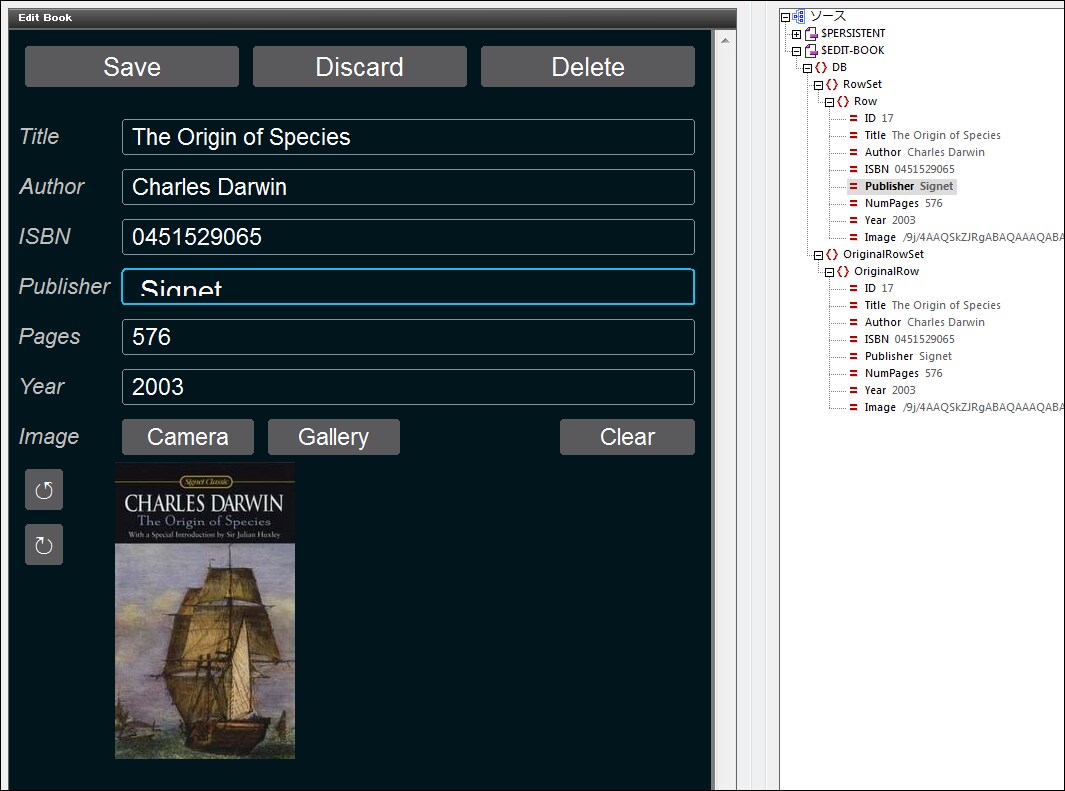The height and width of the screenshot is (791, 1065).
Task: Select Row's Title attribute in tree
Action: pyautogui.click(x=933, y=135)
